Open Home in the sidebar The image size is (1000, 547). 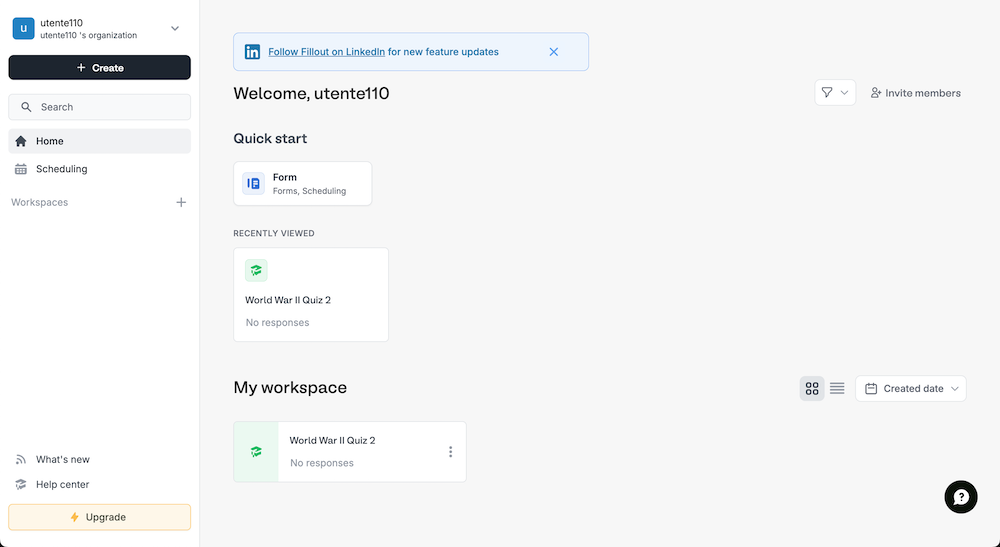point(99,141)
